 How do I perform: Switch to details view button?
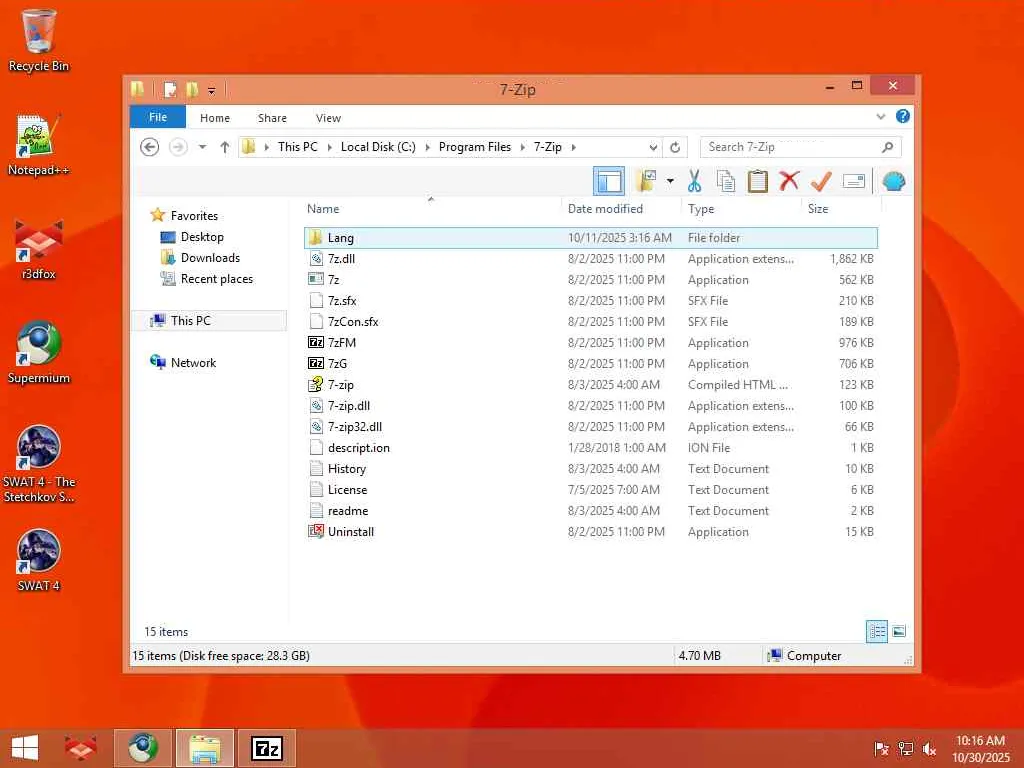tap(876, 631)
